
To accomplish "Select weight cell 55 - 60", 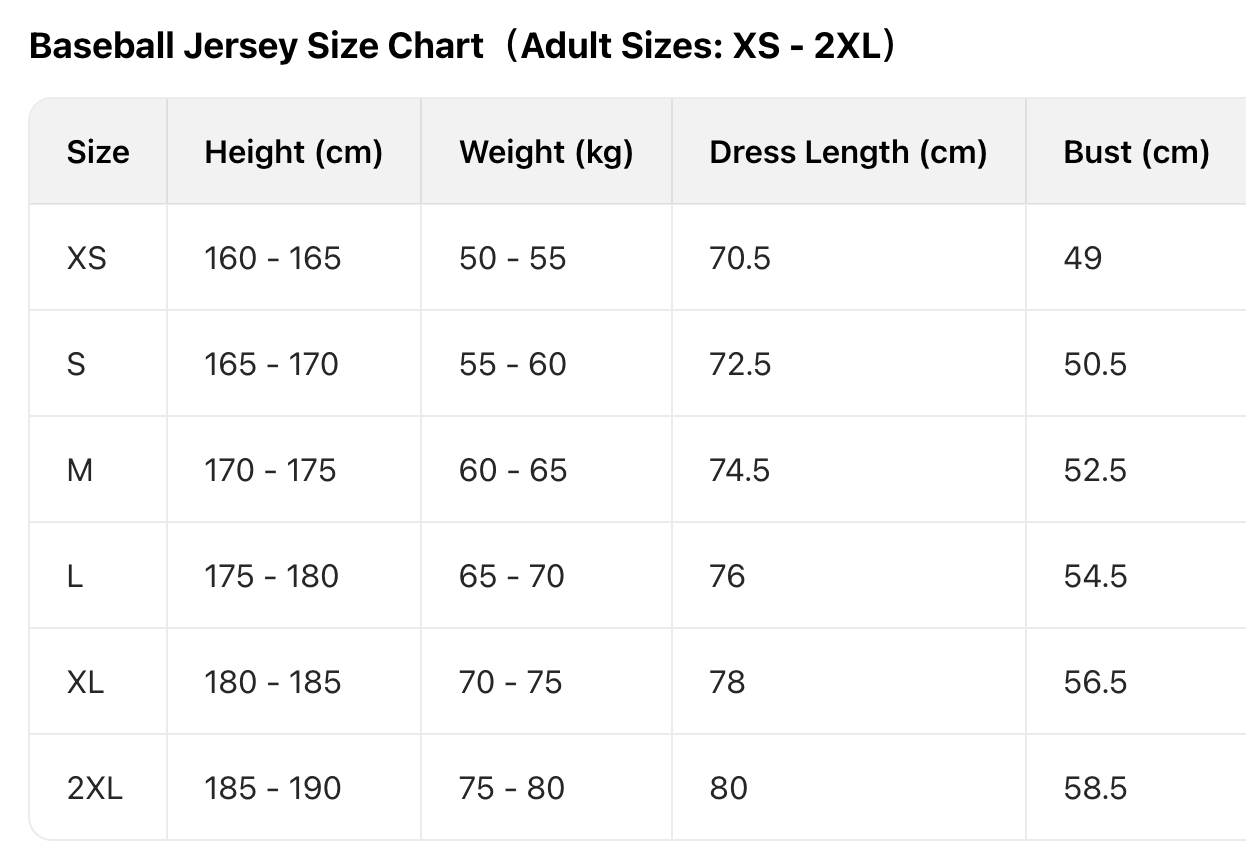I will 512,364.
